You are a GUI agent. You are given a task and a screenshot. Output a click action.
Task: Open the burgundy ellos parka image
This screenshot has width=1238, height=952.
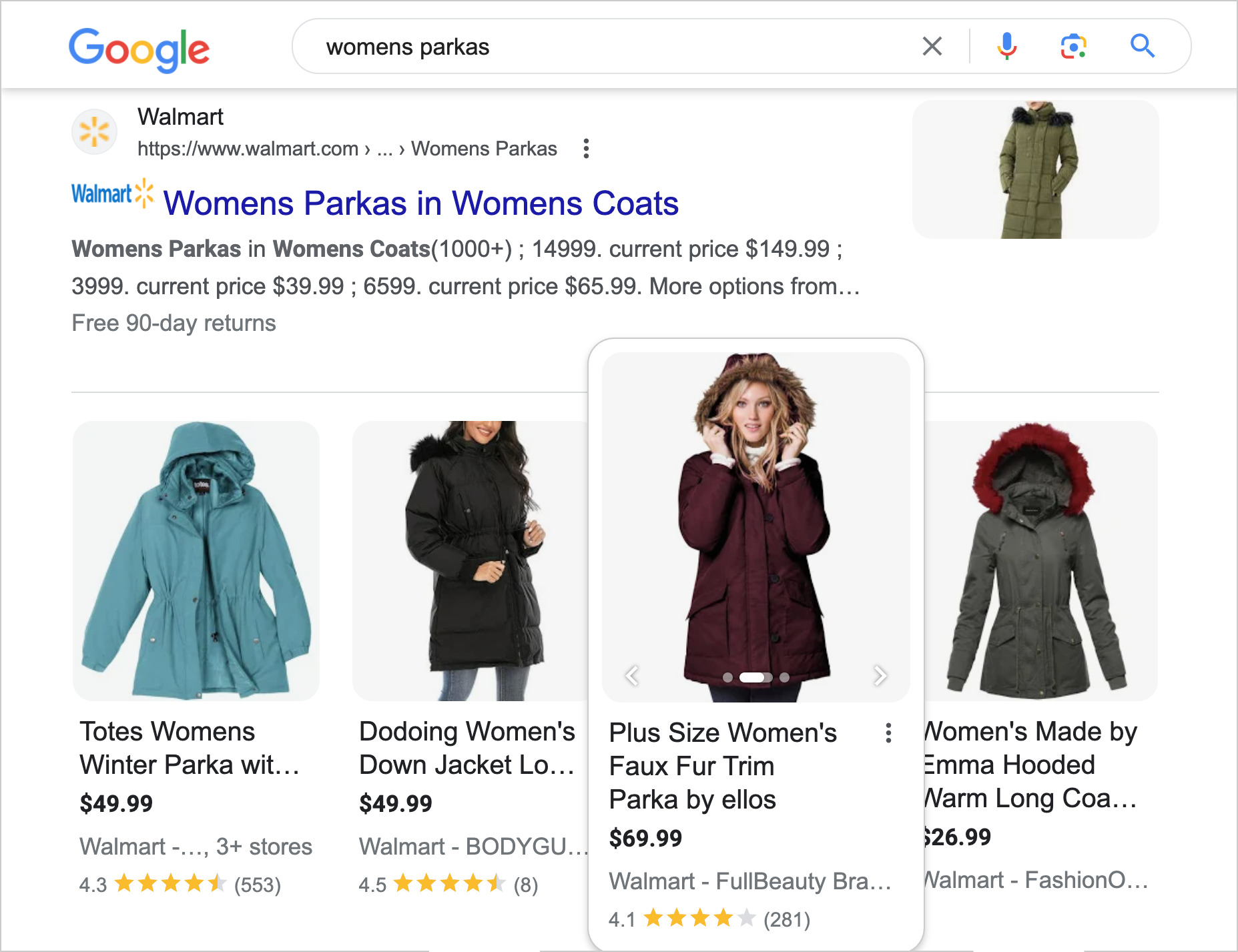(755, 527)
